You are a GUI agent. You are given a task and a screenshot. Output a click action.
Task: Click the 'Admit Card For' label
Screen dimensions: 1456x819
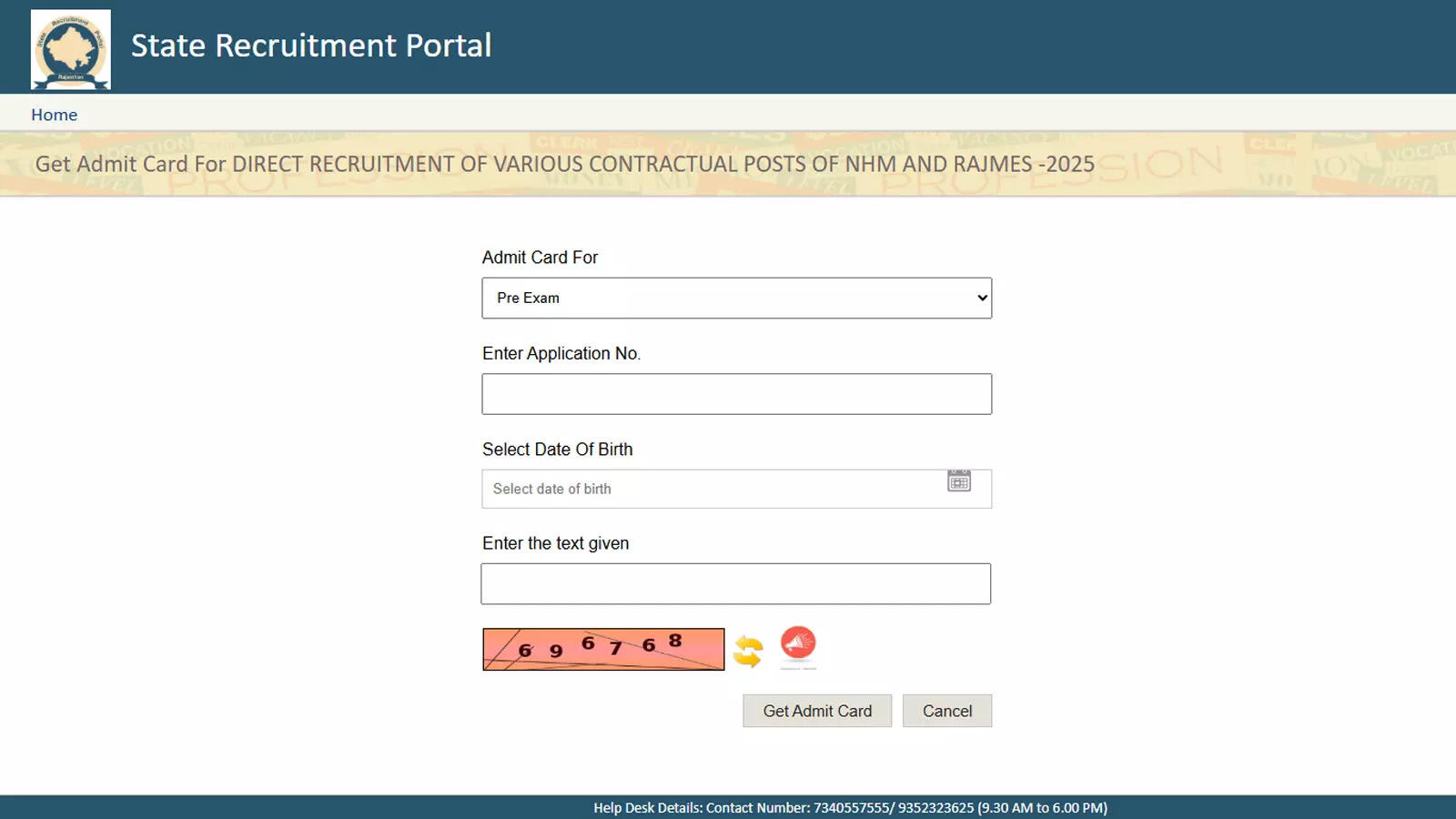click(x=540, y=258)
